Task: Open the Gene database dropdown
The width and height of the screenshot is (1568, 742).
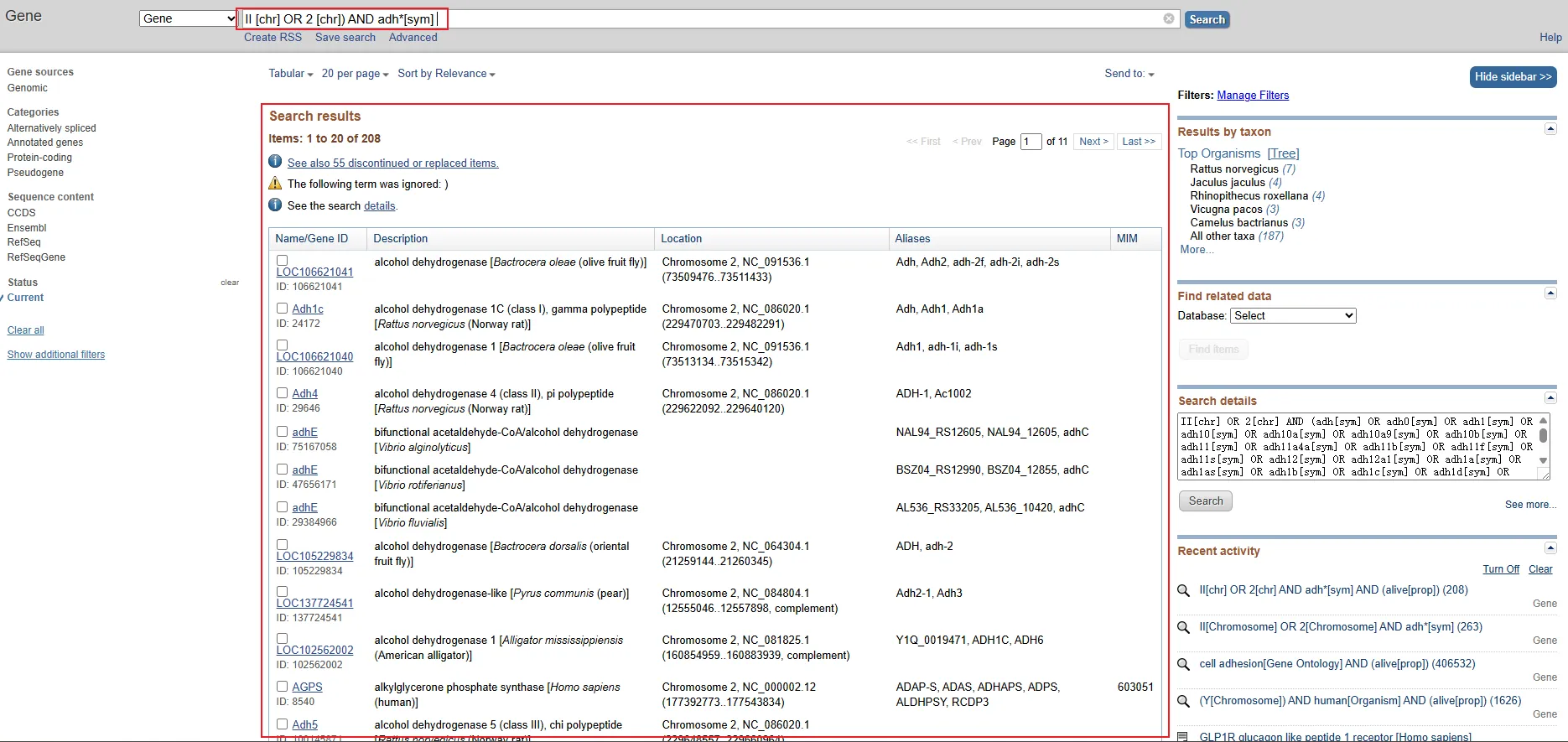Action: 189,18
